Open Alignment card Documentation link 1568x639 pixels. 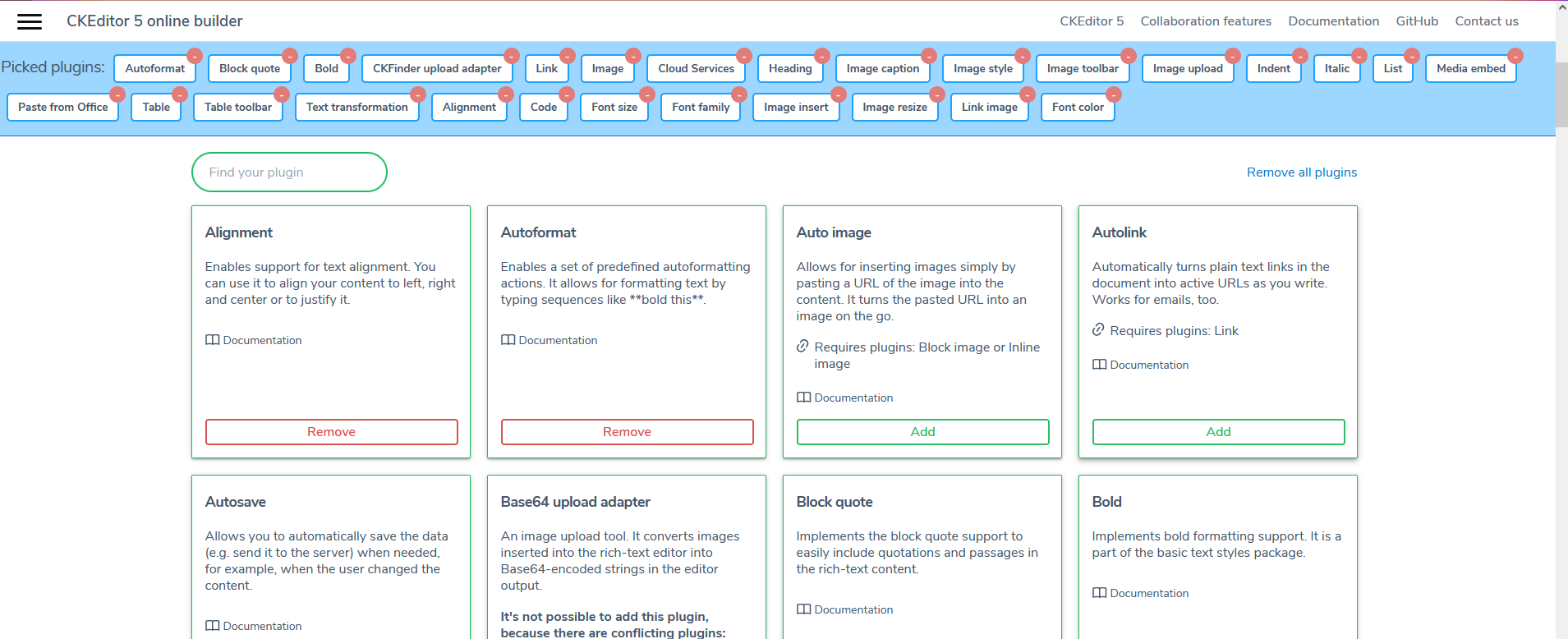(x=254, y=340)
